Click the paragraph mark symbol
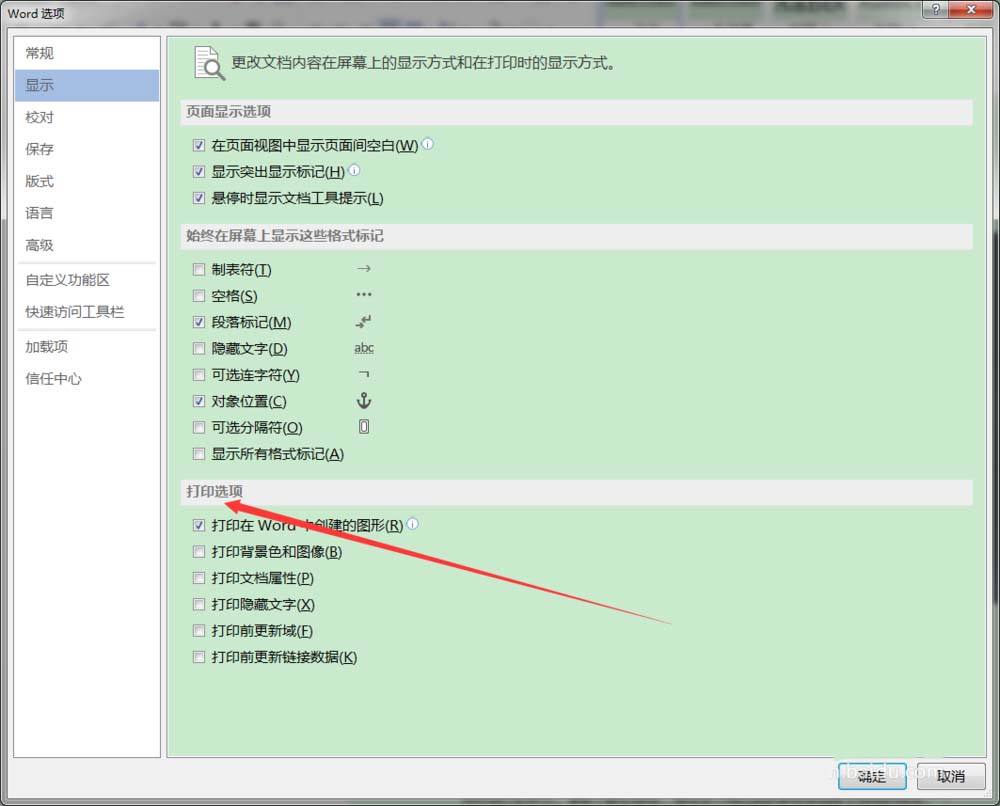This screenshot has width=1000, height=806. (x=364, y=321)
